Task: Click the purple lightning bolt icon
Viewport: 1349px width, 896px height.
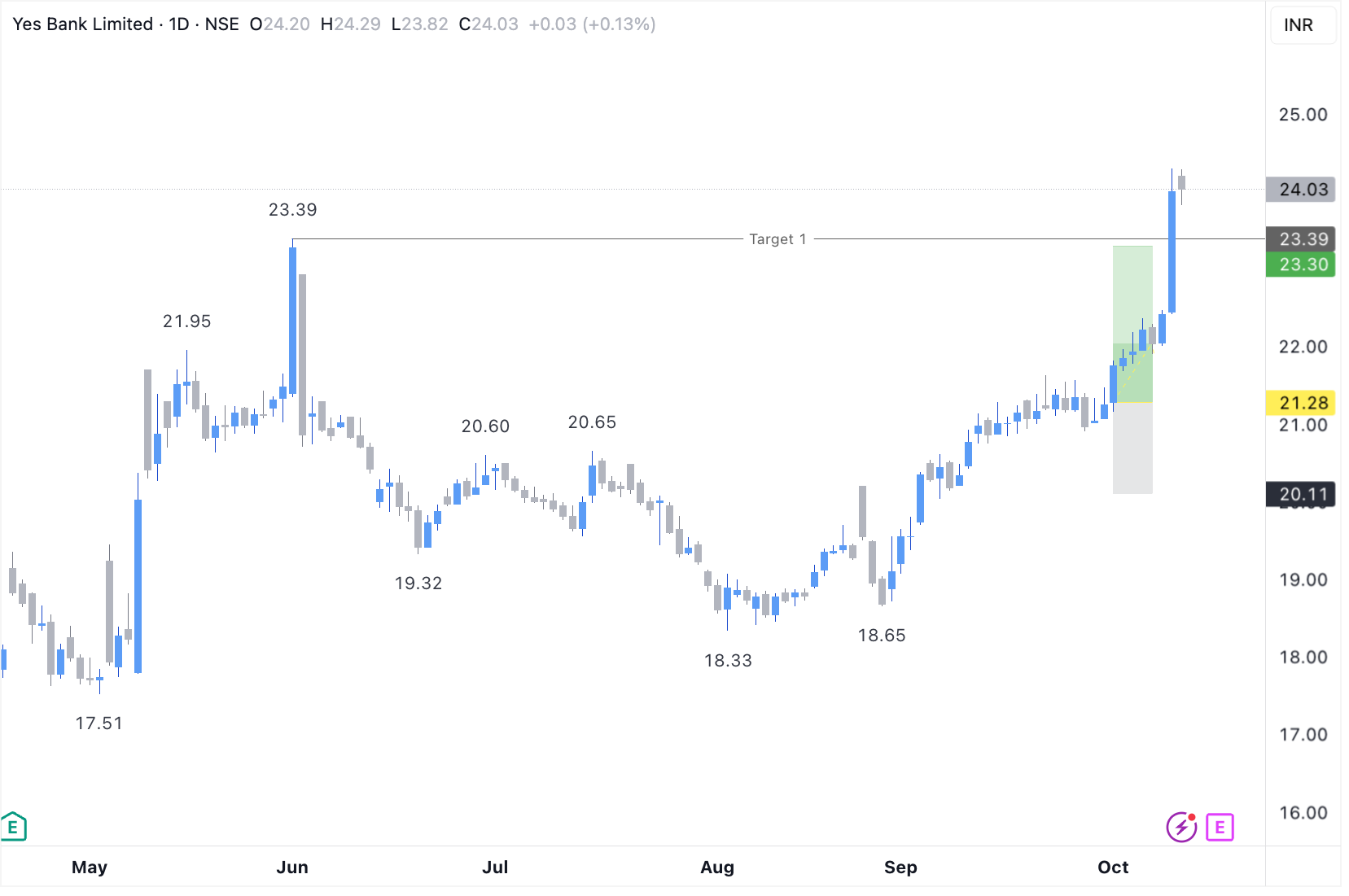Action: pyautogui.click(x=1180, y=827)
